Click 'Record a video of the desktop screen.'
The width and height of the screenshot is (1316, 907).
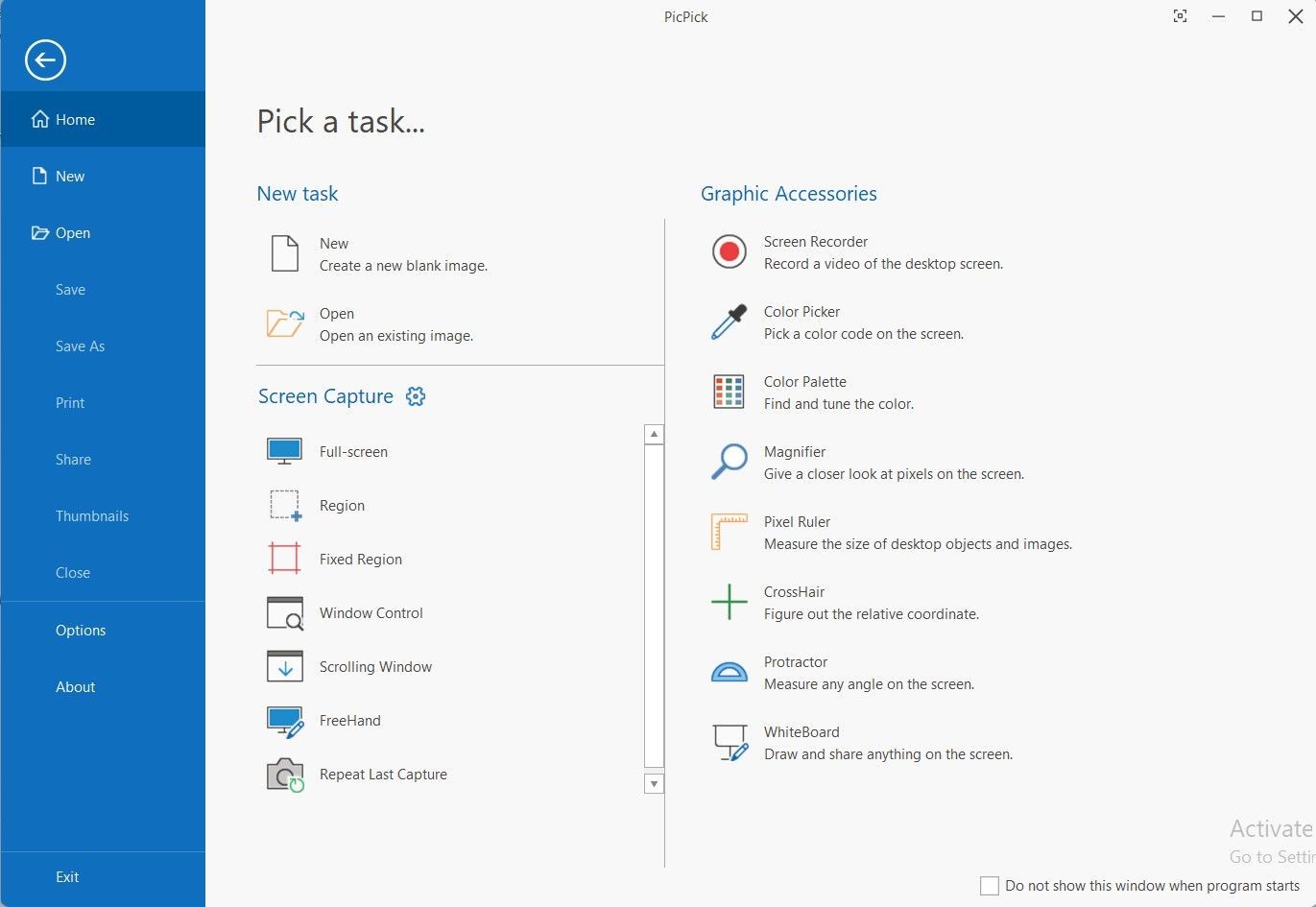[883, 264]
